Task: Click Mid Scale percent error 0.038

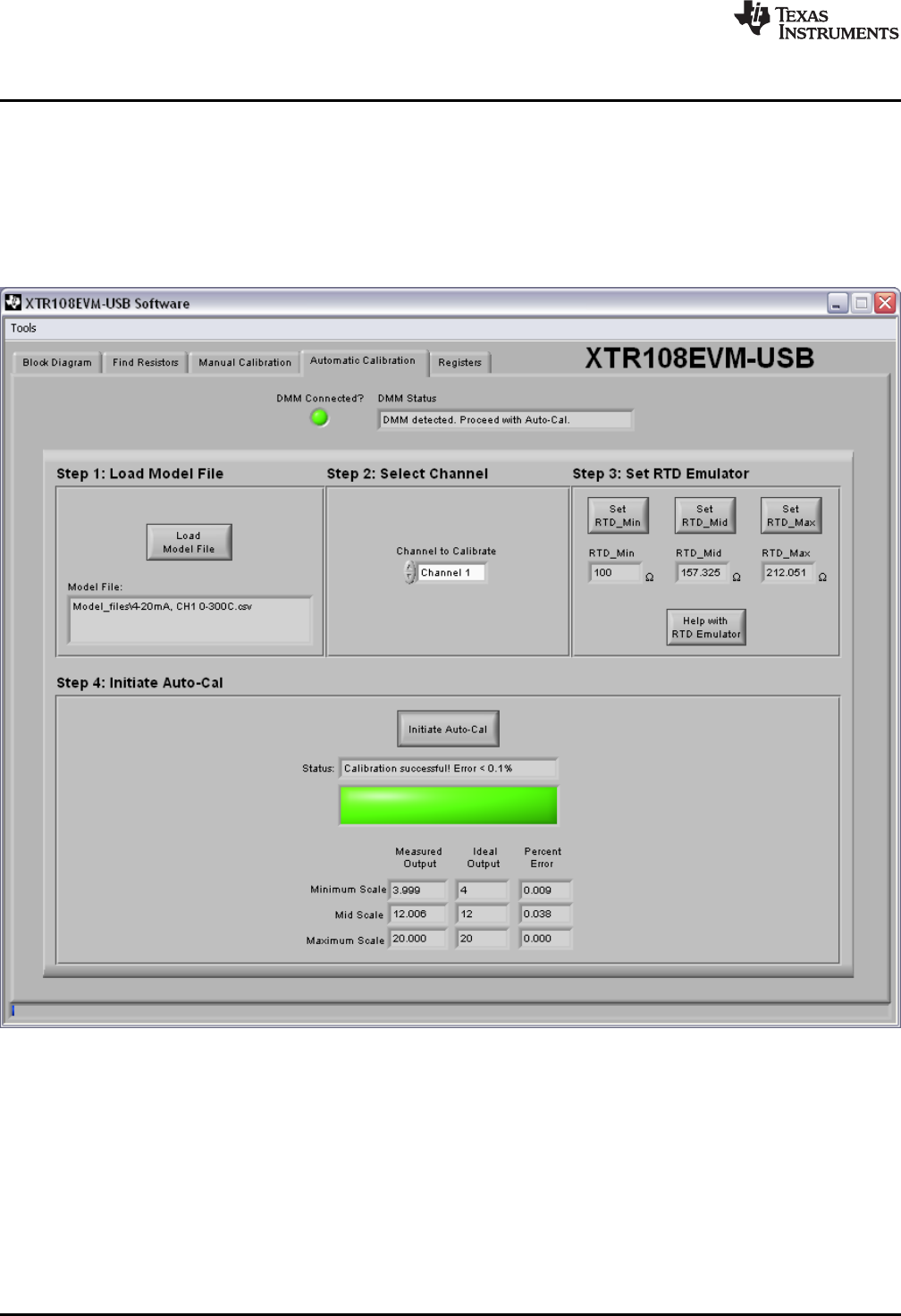Action: tap(545, 914)
